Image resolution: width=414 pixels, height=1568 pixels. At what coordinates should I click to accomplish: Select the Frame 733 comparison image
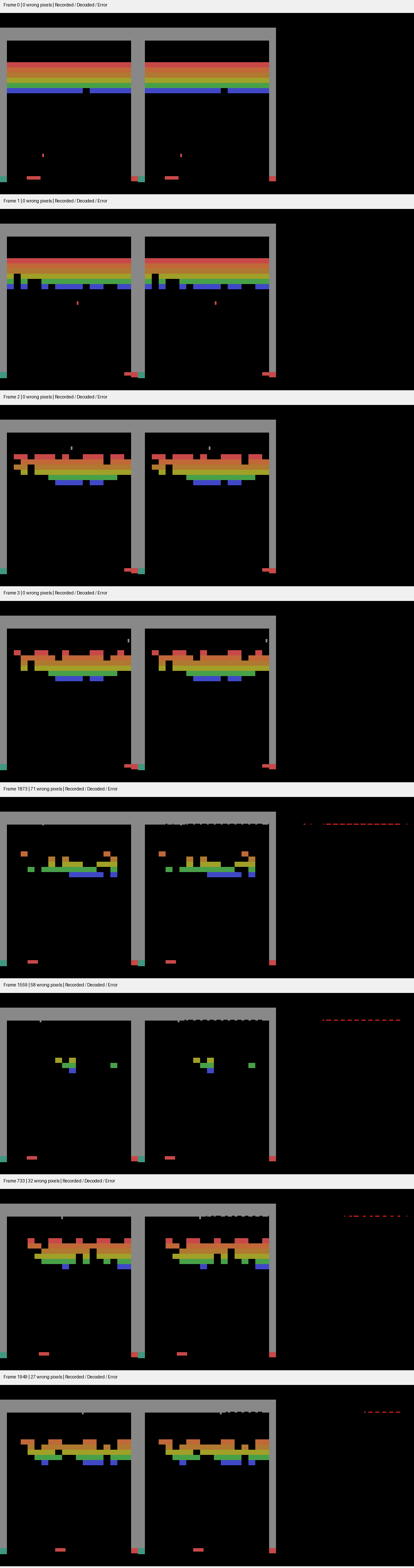[207, 1280]
